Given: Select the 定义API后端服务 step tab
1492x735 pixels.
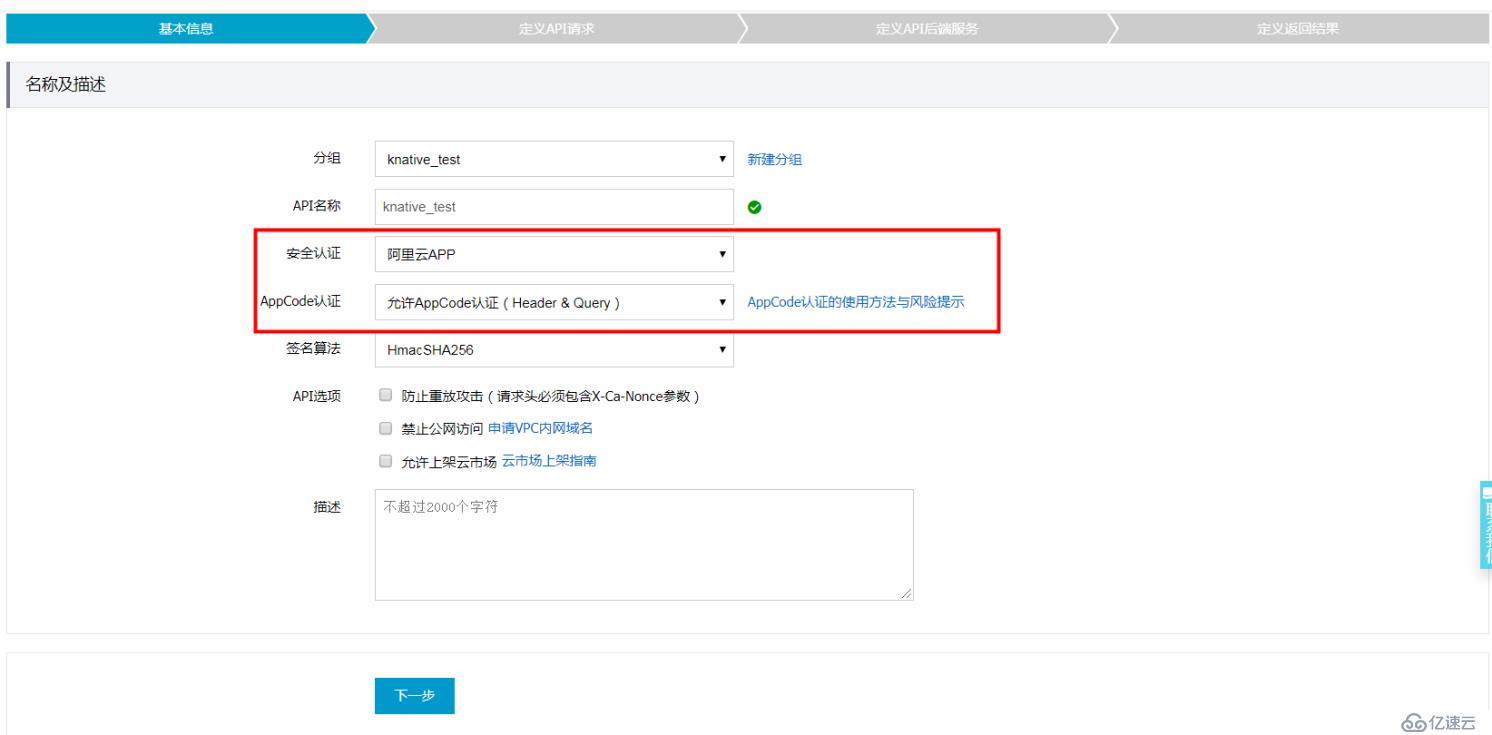Looking at the screenshot, I should (928, 28).
